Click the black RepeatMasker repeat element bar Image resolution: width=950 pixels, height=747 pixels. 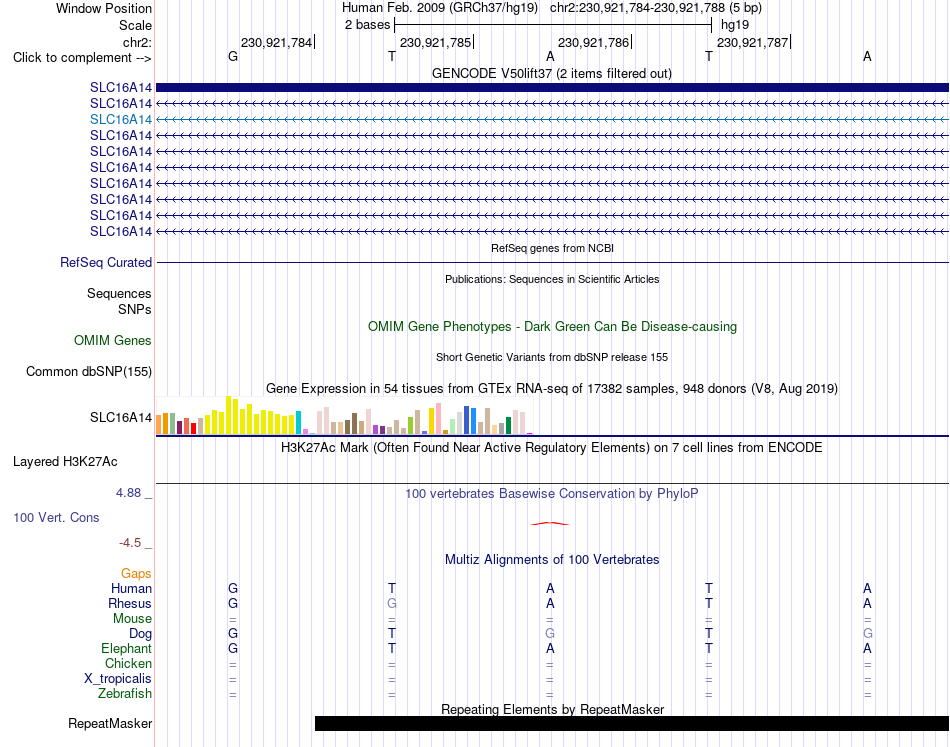[631, 723]
